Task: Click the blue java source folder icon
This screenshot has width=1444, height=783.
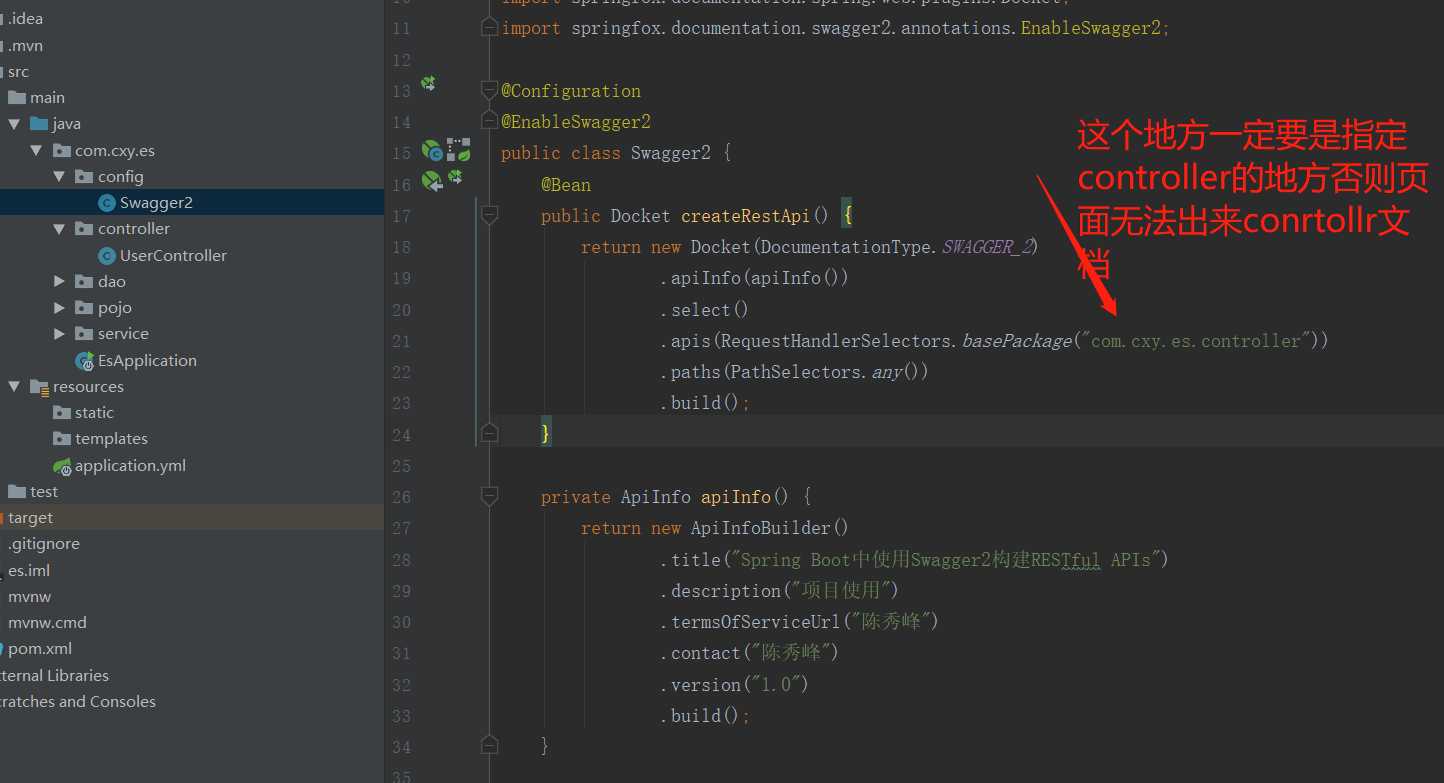Action: tap(39, 124)
